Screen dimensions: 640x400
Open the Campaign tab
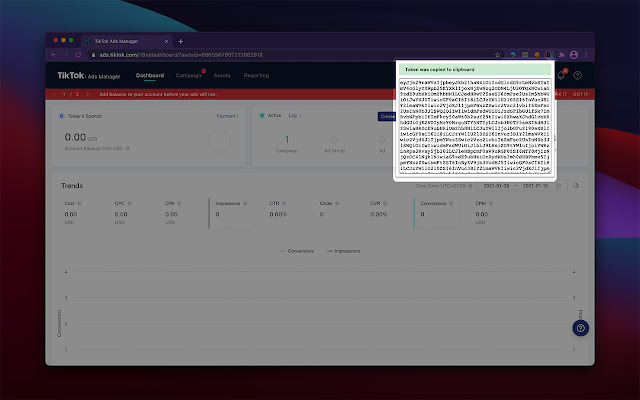188,76
